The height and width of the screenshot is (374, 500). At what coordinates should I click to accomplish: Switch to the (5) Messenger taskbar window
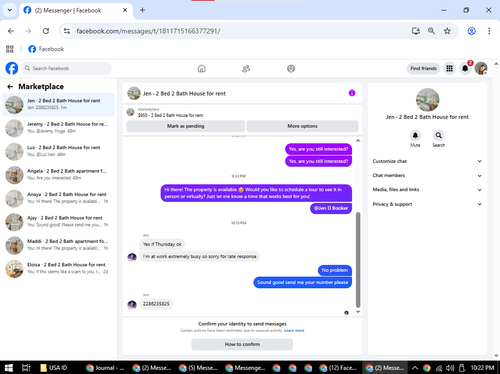198,368
